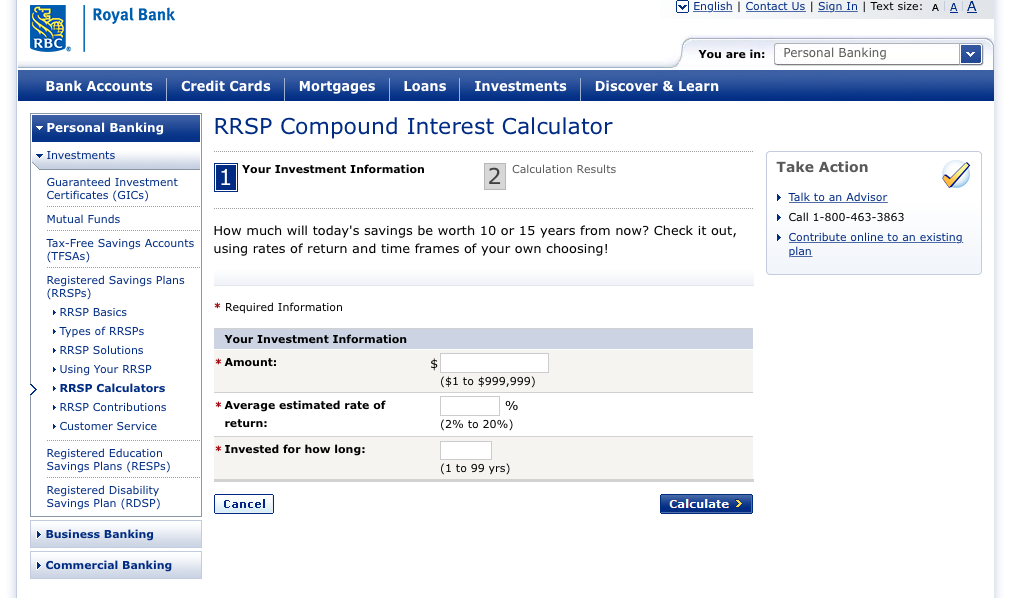1014x598 pixels.
Task: Open Registered Savings Plans (RRSPs)
Action: click(x=116, y=286)
